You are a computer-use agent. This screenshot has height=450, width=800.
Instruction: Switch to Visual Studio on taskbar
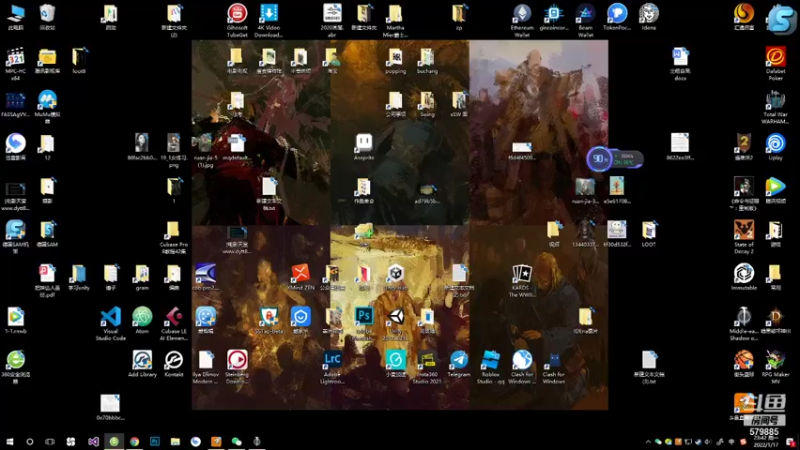coord(93,441)
